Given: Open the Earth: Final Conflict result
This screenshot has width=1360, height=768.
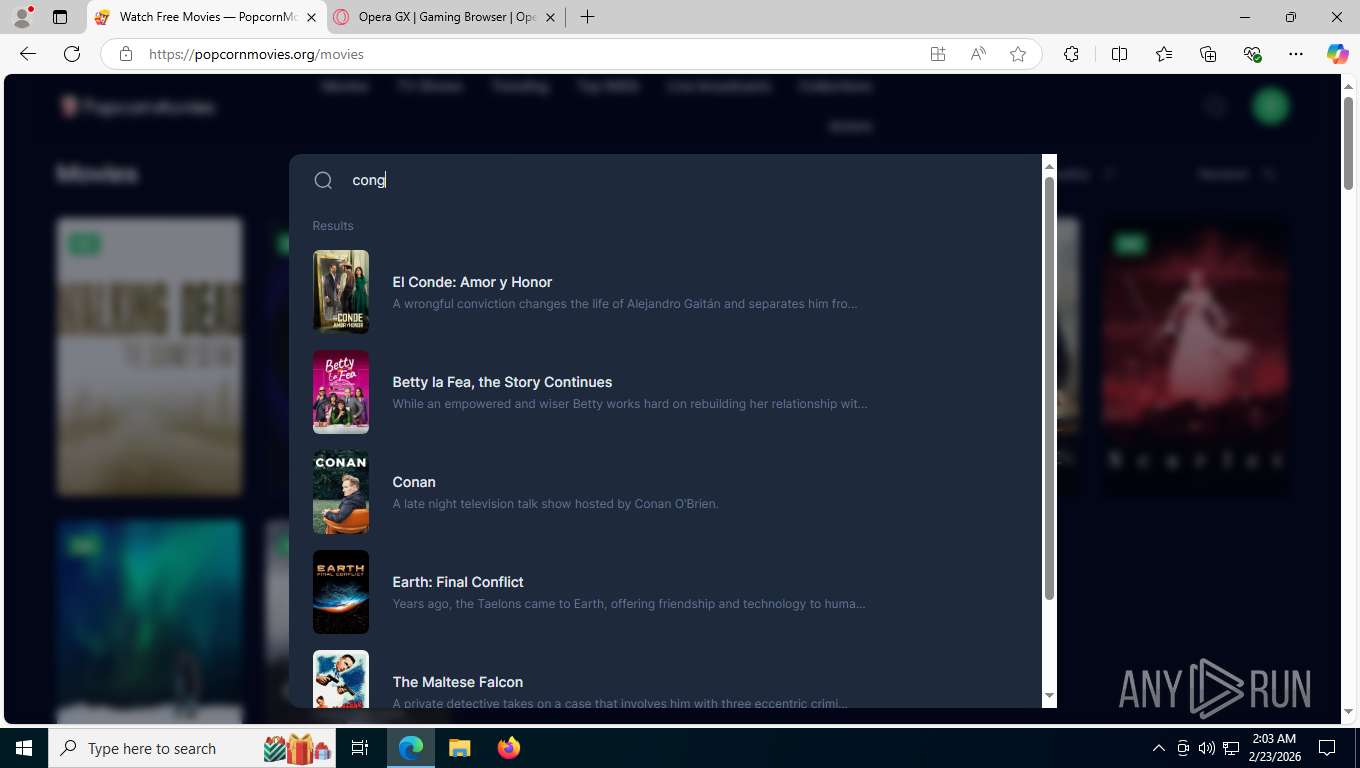Looking at the screenshot, I should (665, 592).
